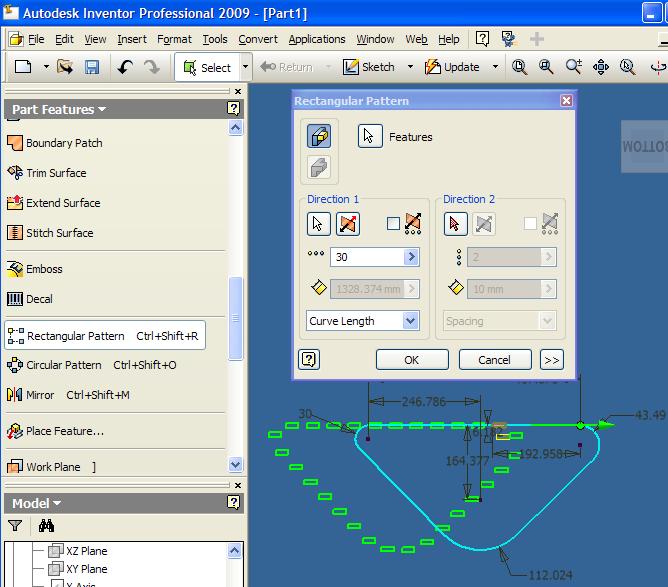Open the Tools menu
Viewport: 668px width, 587px height.
pos(215,39)
